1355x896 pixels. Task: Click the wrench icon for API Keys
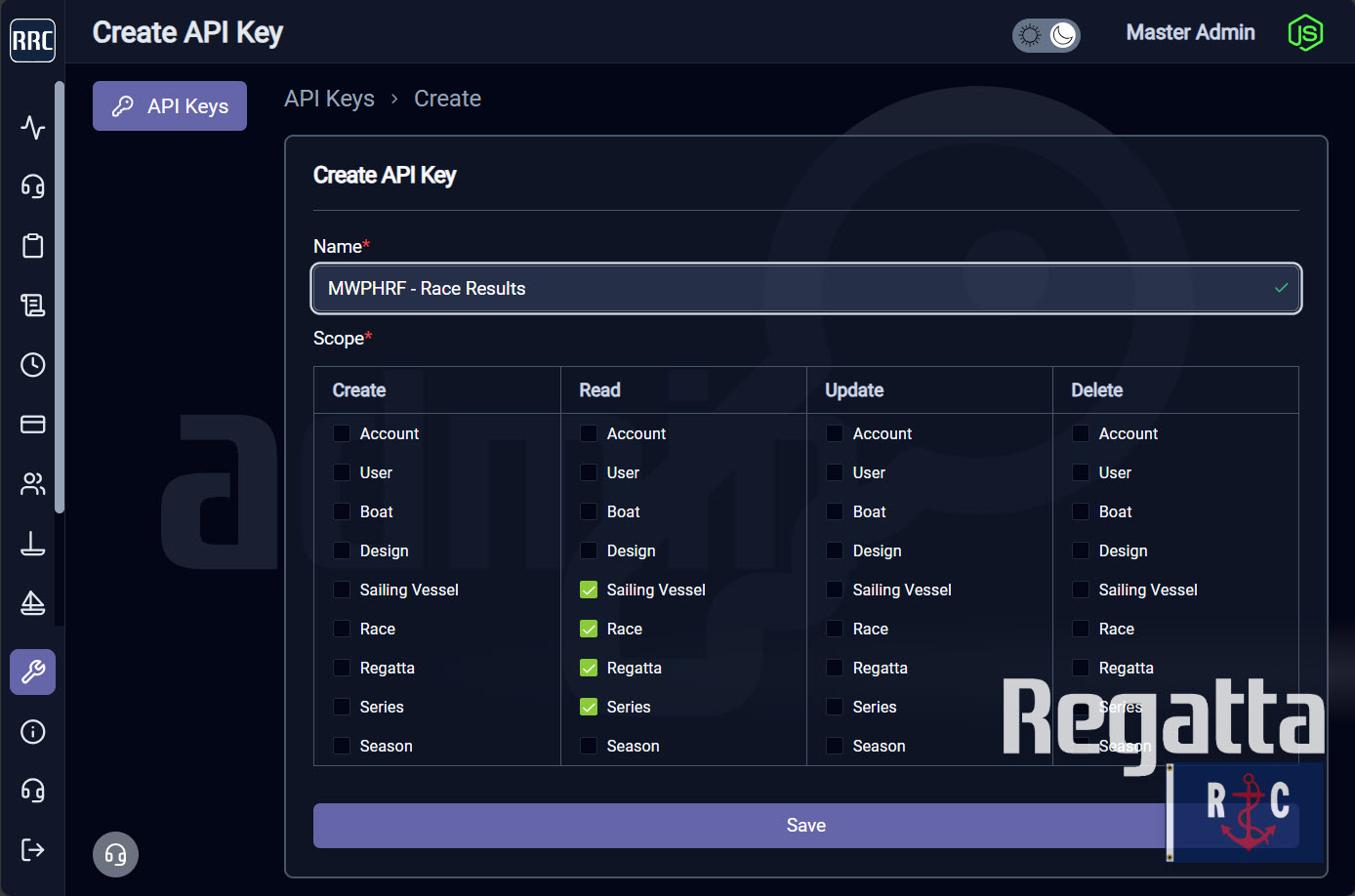pos(32,672)
